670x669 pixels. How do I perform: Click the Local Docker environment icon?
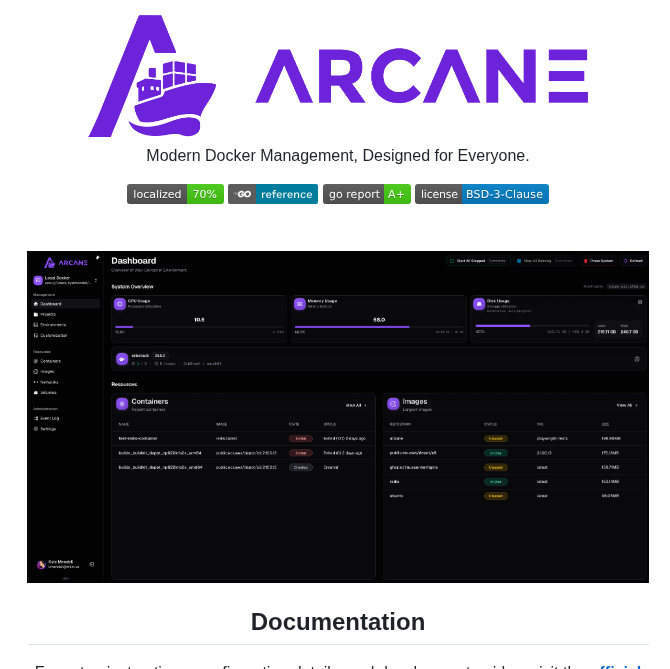38,280
